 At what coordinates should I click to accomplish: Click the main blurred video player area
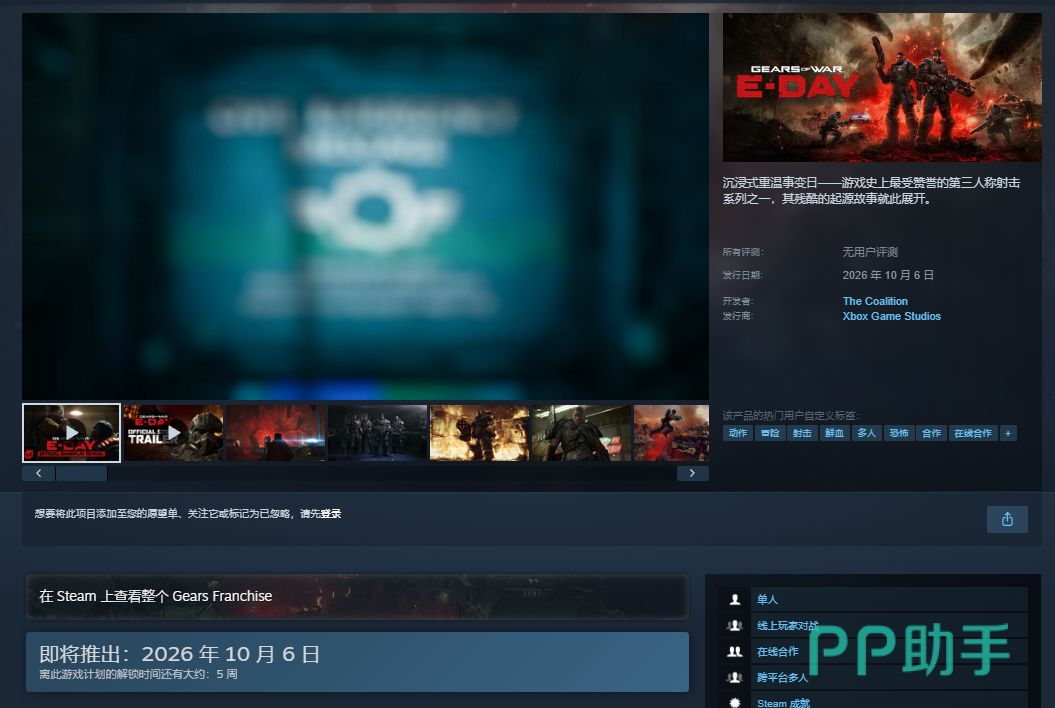click(x=365, y=207)
